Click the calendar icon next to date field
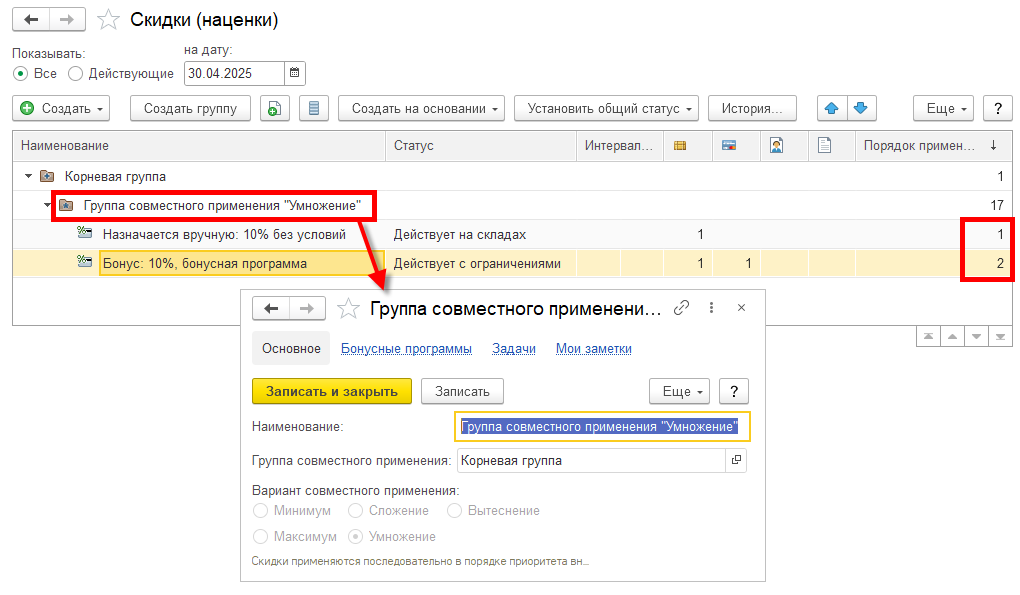The image size is (1020, 595). 294,73
